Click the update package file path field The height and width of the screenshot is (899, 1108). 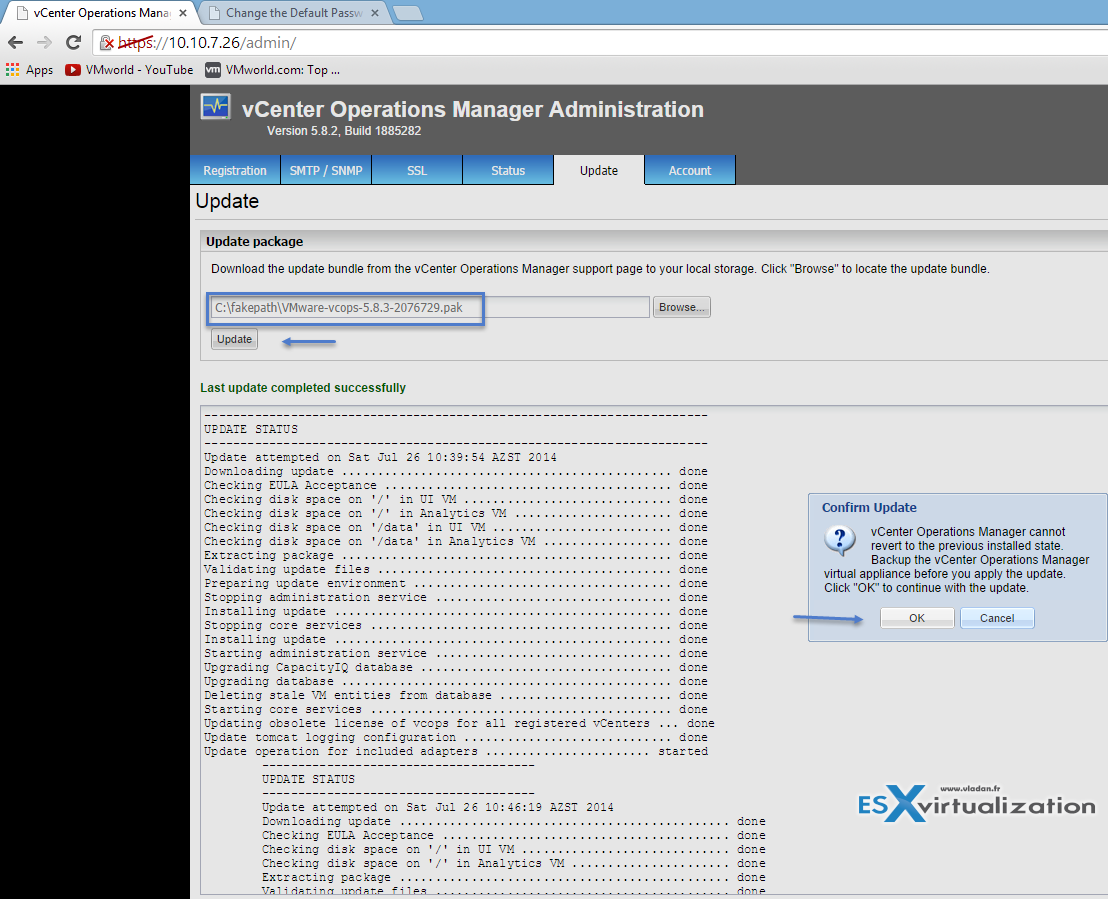(430, 307)
